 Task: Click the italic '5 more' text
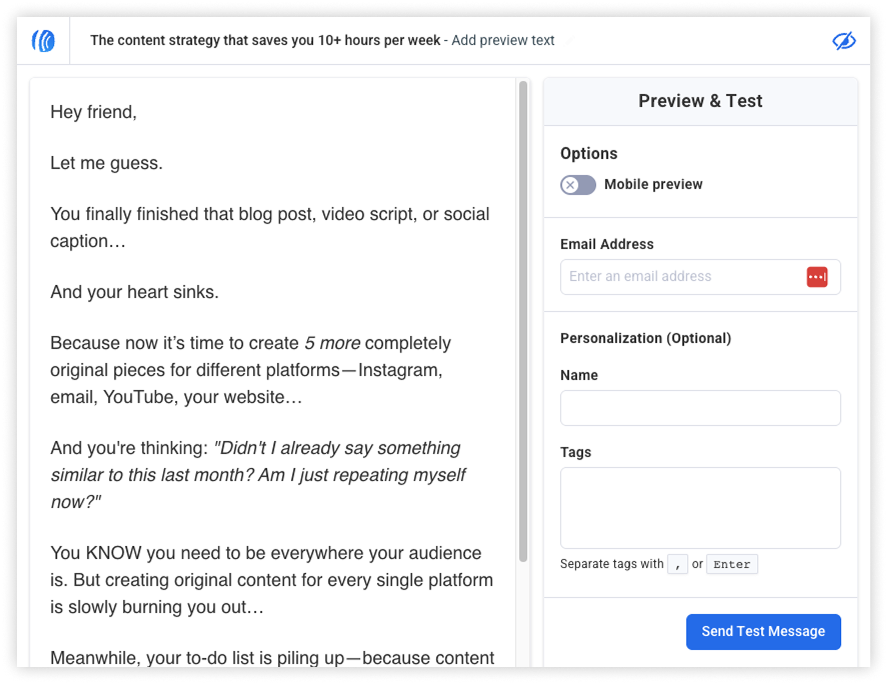pos(332,343)
